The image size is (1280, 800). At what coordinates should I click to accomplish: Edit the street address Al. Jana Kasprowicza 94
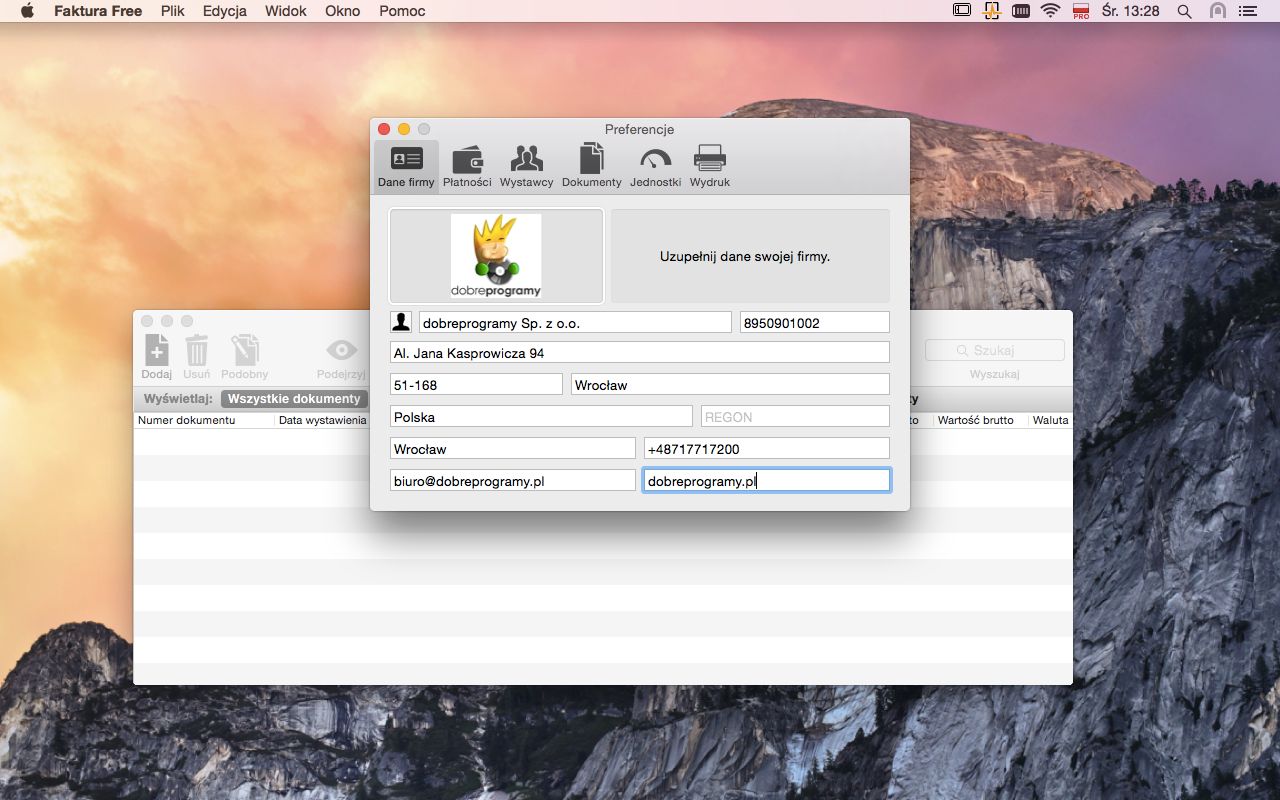[639, 352]
